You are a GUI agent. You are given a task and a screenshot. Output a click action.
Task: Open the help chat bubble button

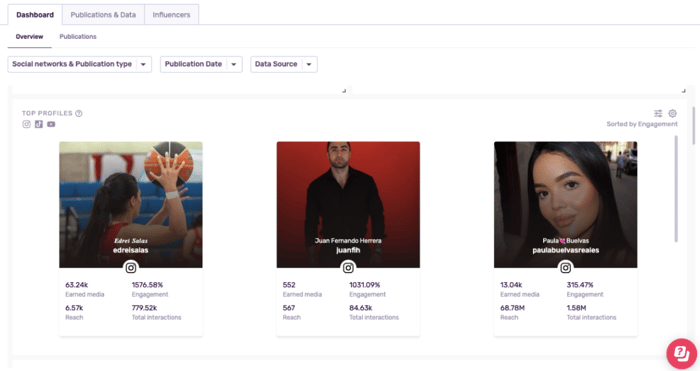point(681,353)
